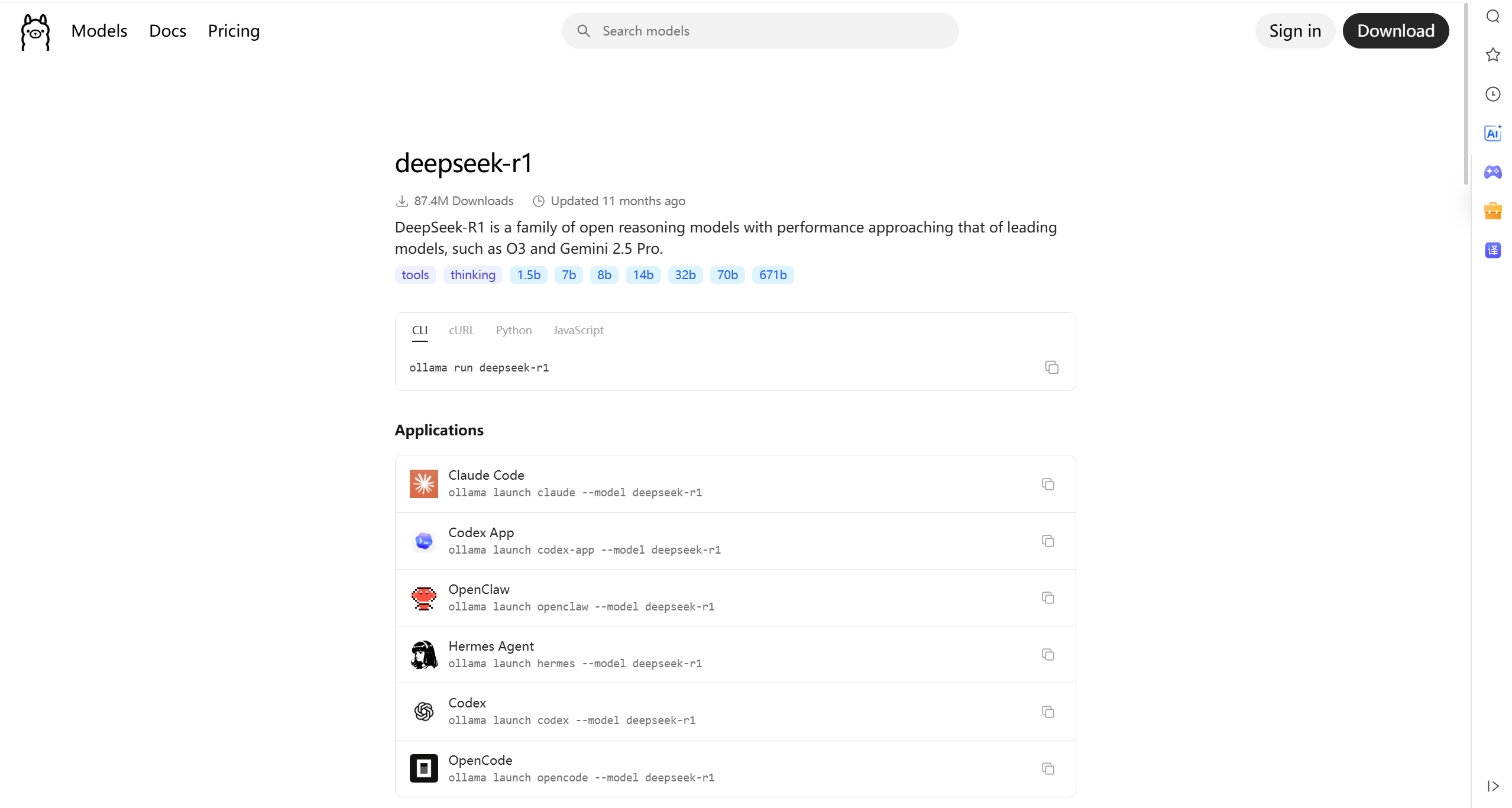1512x808 pixels.
Task: Click the ollama launch hermes command text
Action: click(x=575, y=664)
